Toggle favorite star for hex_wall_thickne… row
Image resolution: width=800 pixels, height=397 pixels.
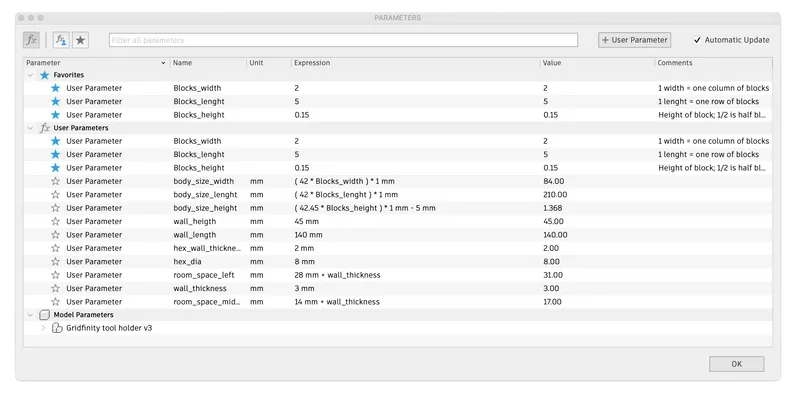click(x=56, y=248)
